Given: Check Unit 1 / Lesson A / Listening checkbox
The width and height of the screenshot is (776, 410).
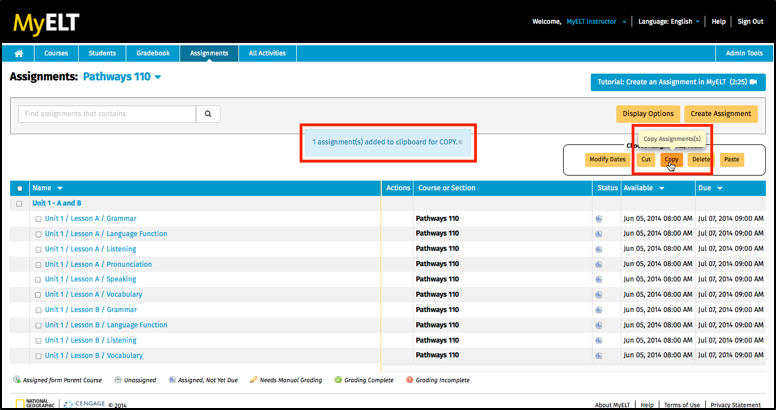Looking at the screenshot, I should [x=38, y=250].
